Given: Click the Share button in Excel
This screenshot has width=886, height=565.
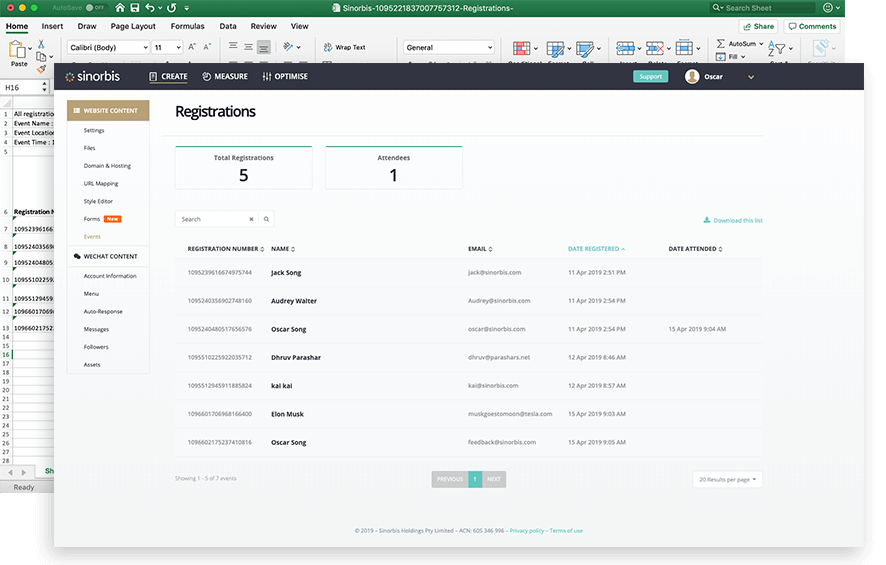Looking at the screenshot, I should click(758, 26).
